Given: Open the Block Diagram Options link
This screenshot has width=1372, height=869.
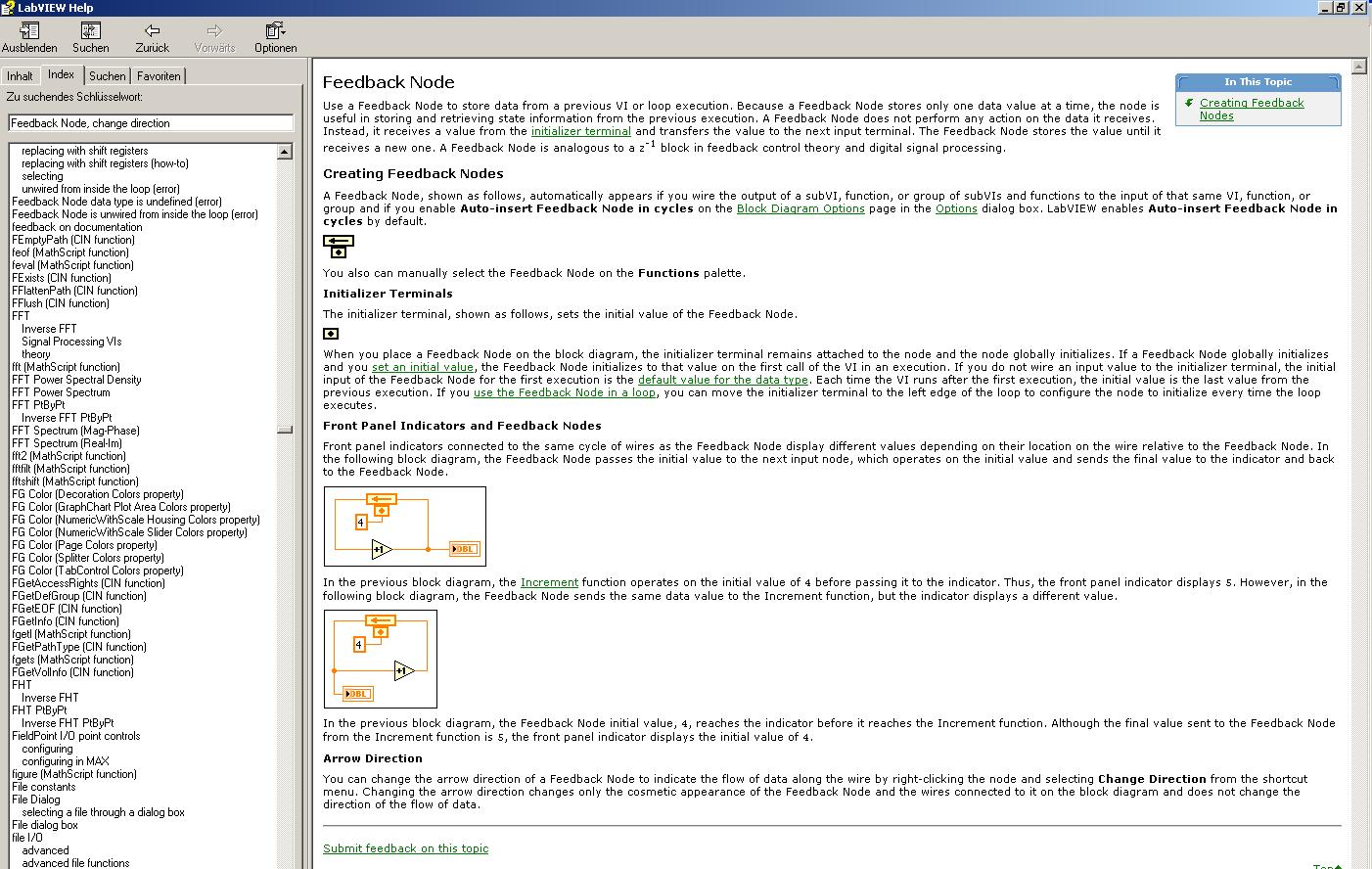Looking at the screenshot, I should [x=800, y=208].
